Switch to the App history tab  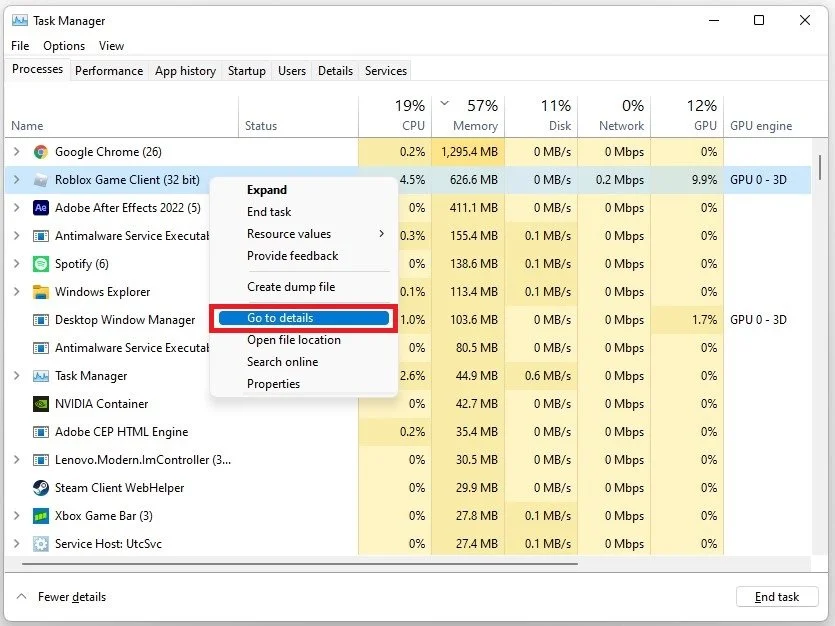pyautogui.click(x=185, y=71)
